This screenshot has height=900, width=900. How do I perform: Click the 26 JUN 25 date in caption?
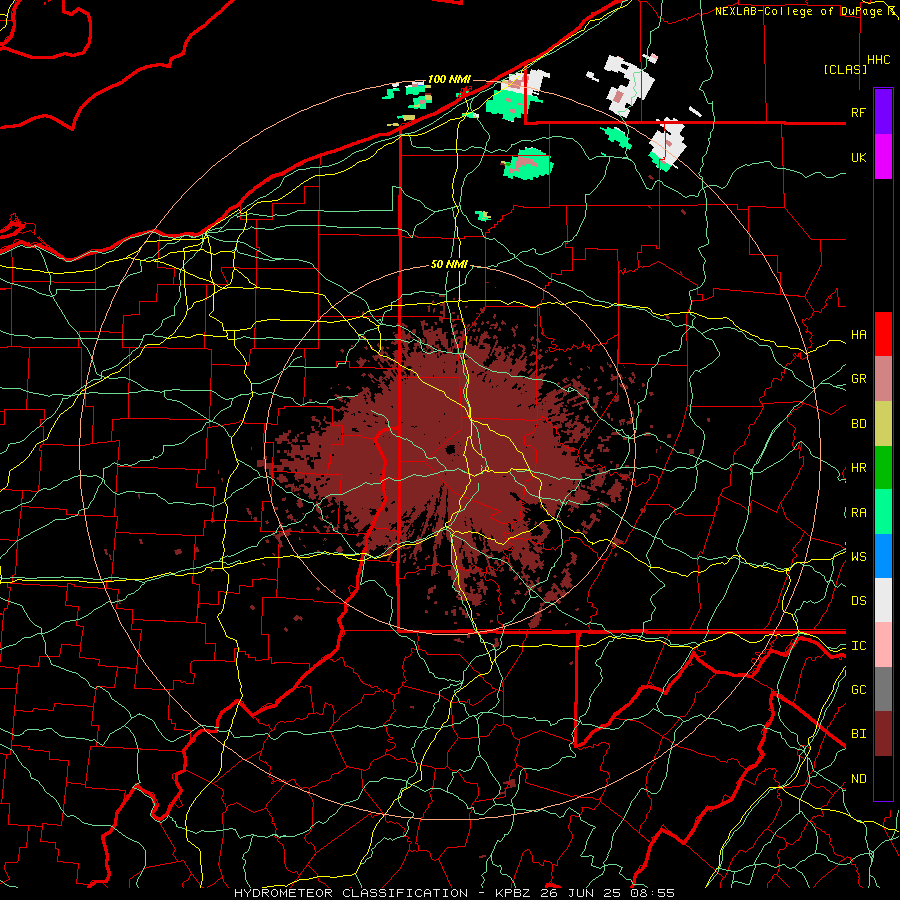pyautogui.click(x=582, y=893)
